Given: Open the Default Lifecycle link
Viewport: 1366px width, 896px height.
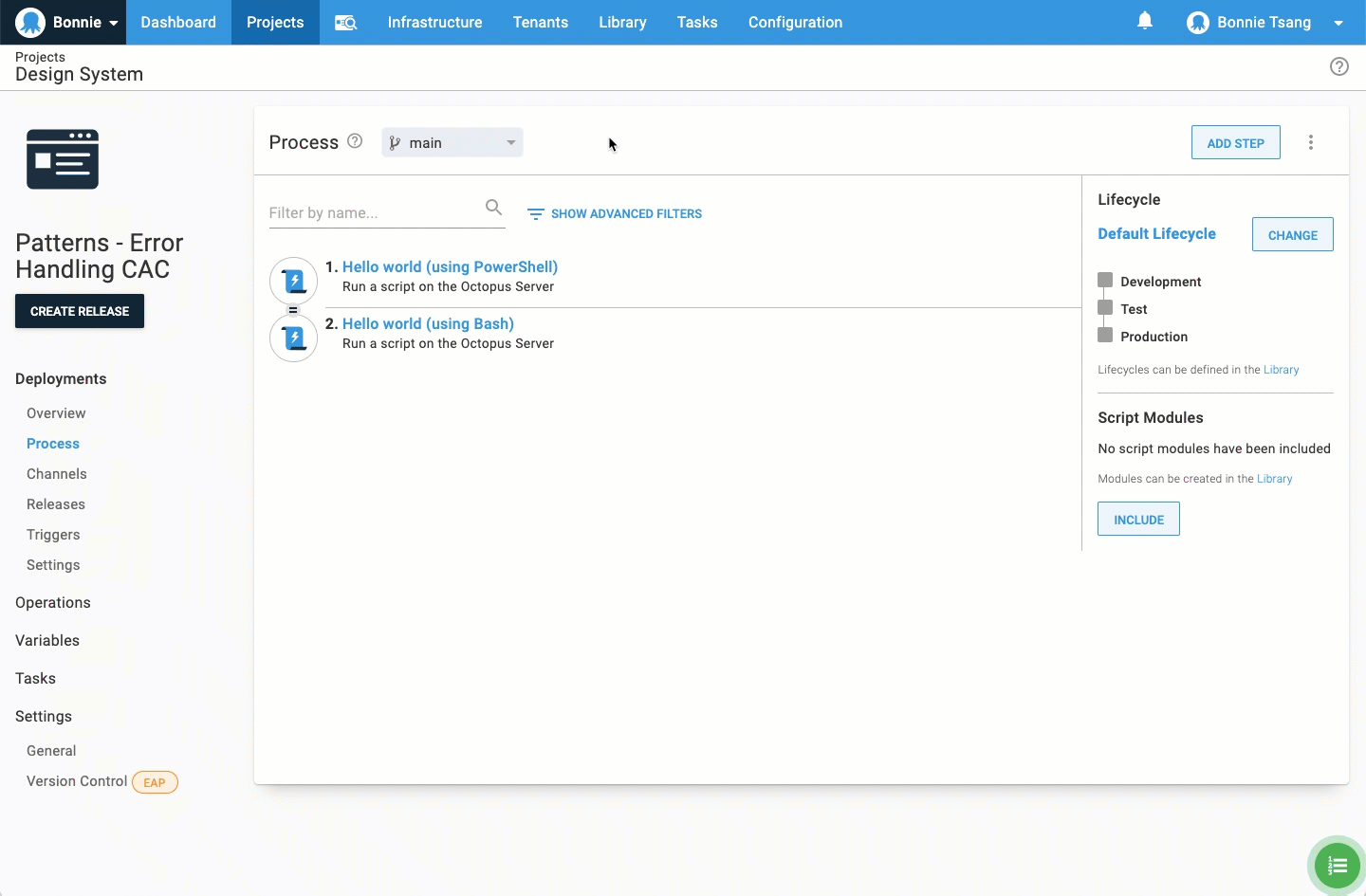Looking at the screenshot, I should [1156, 233].
